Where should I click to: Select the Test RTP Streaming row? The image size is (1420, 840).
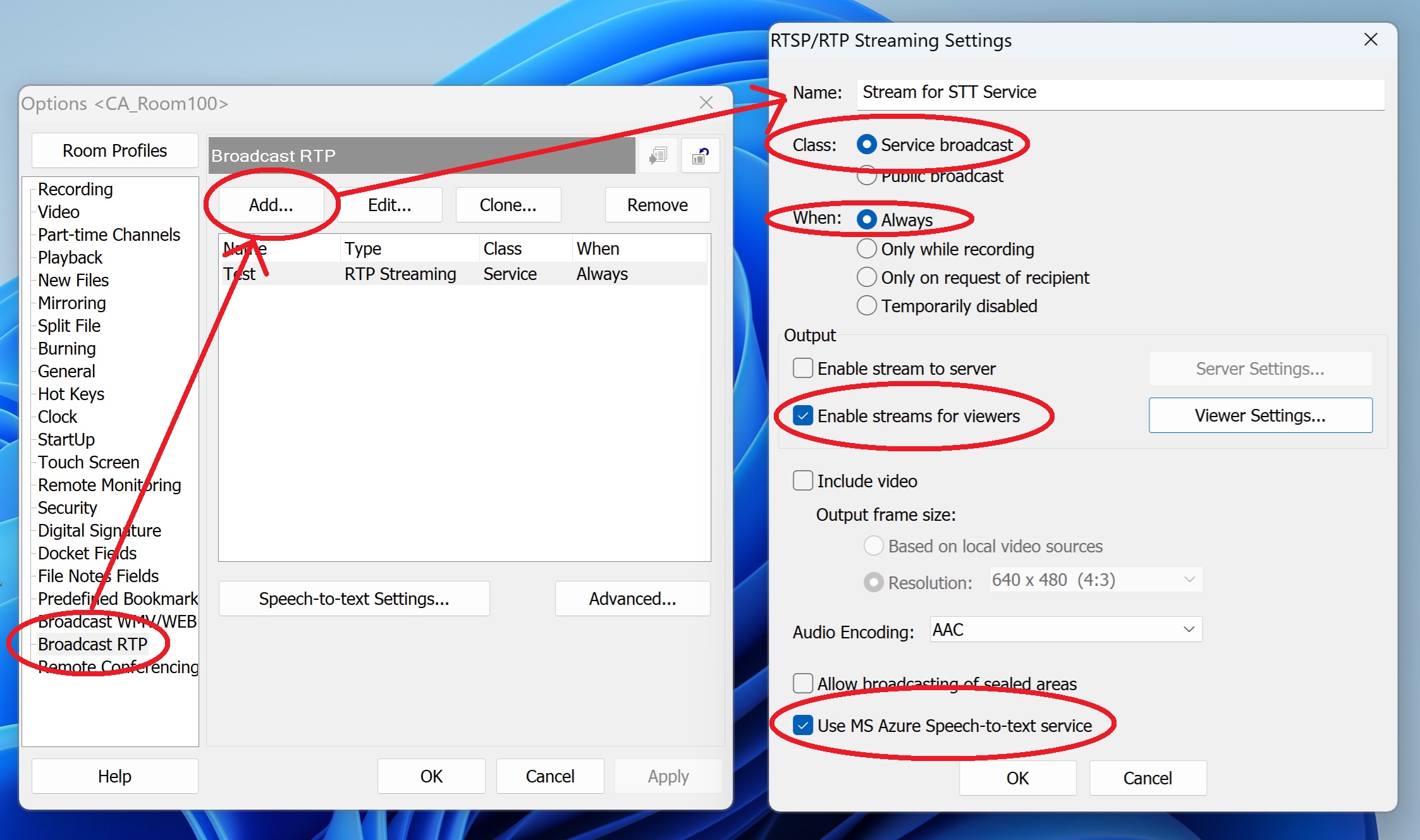463,274
